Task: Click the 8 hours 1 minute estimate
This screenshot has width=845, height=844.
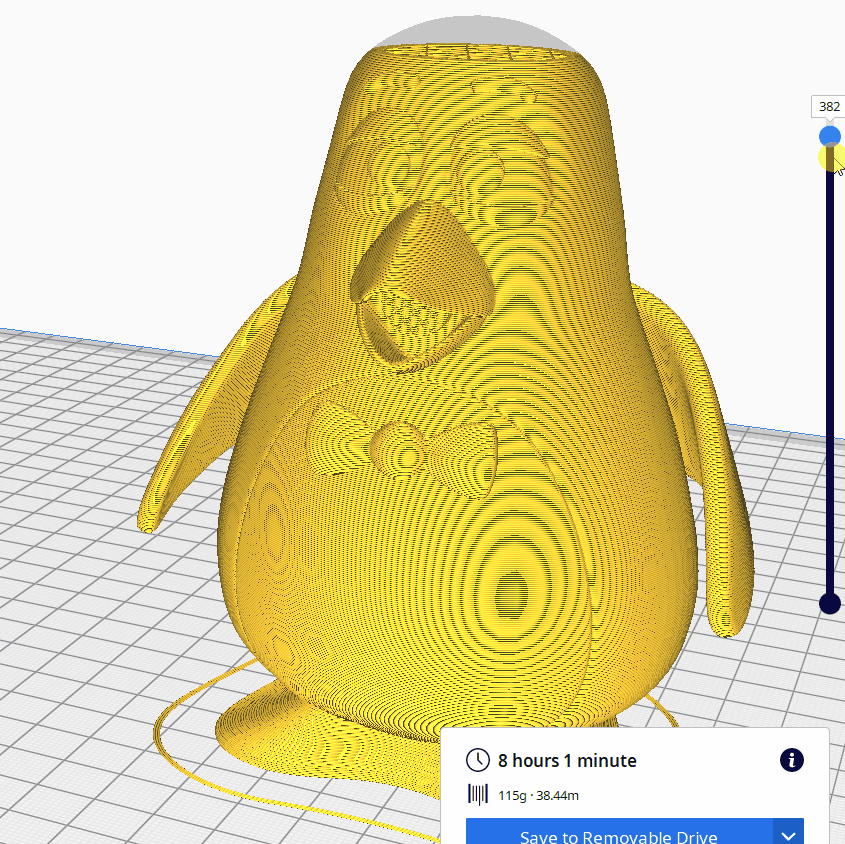Action: (x=567, y=760)
